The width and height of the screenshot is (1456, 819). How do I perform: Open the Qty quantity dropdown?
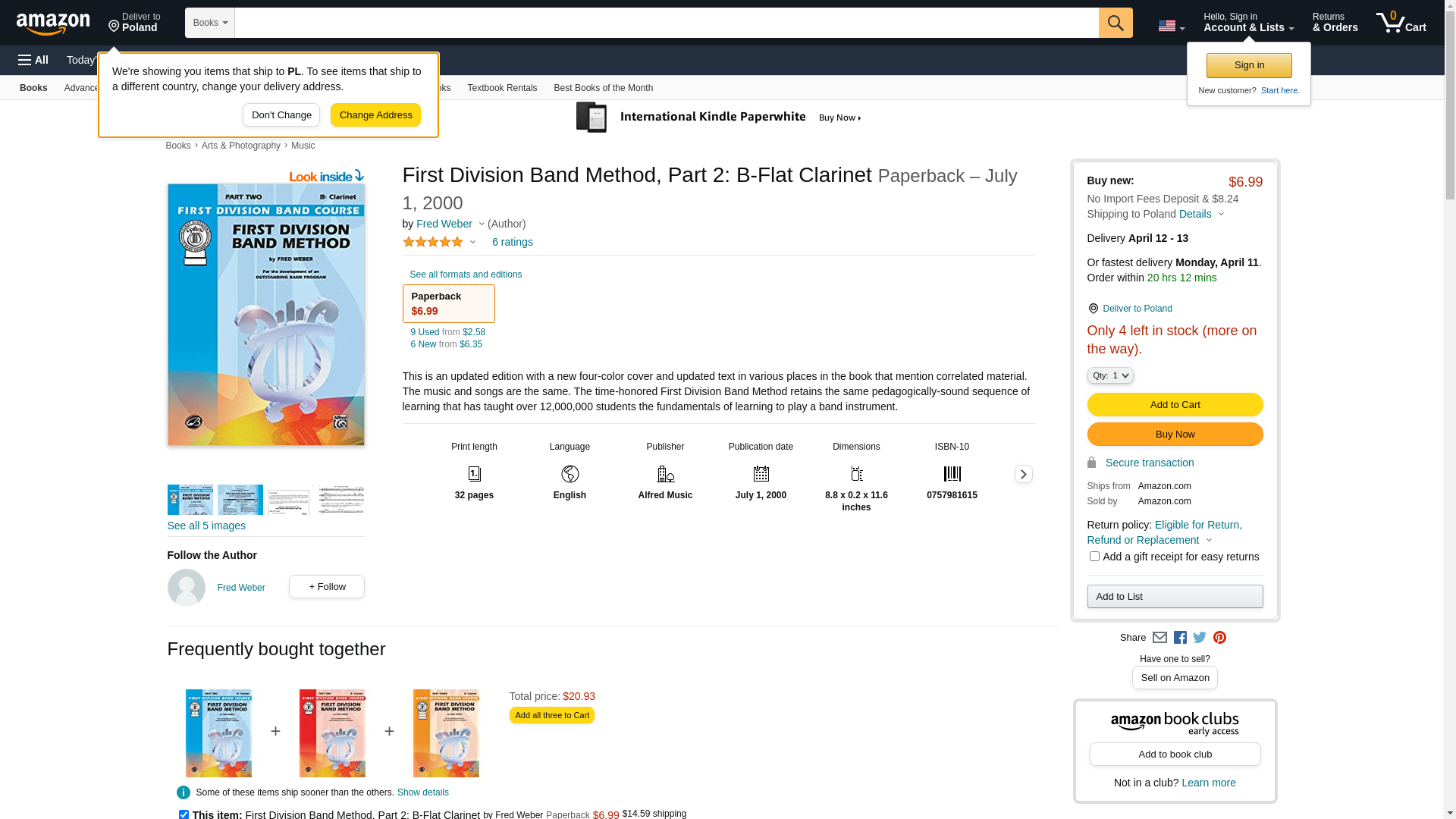(x=1110, y=375)
